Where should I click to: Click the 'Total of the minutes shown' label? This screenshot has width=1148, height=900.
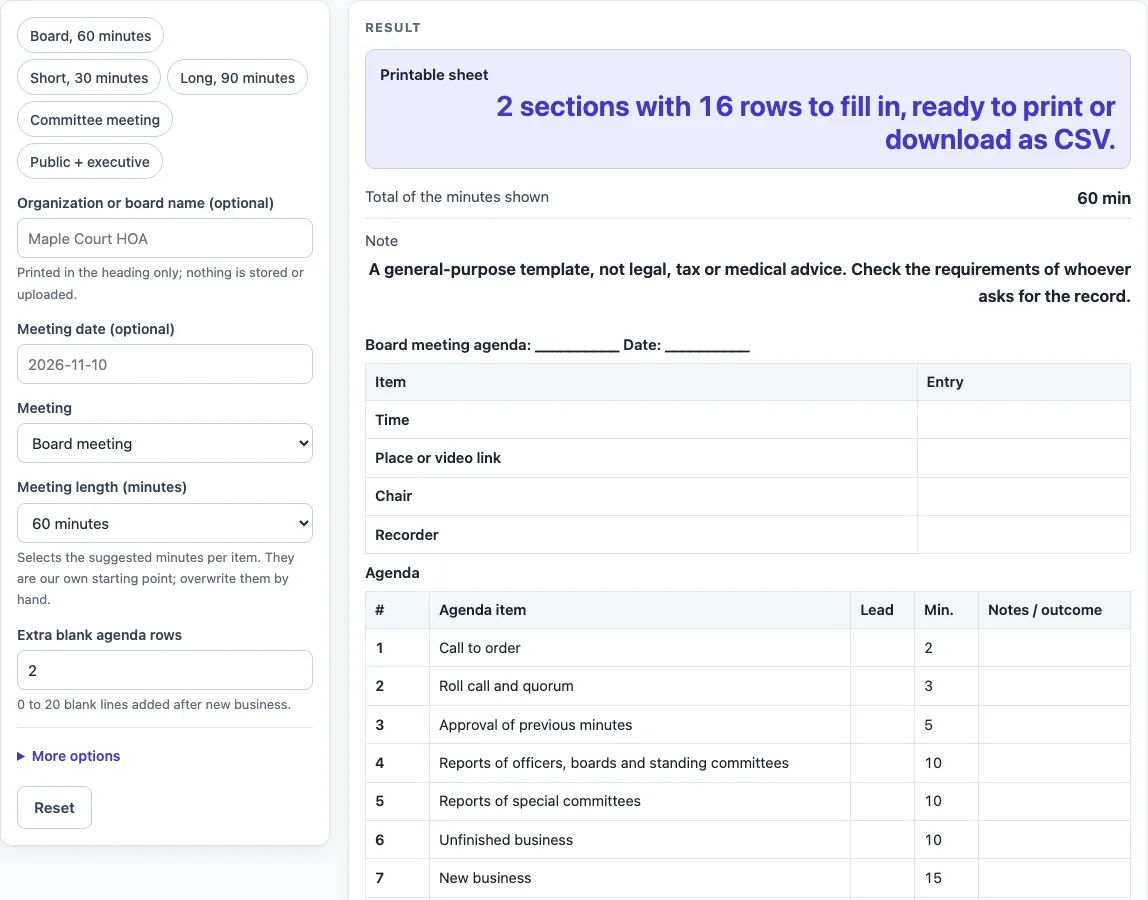pyautogui.click(x=457, y=197)
